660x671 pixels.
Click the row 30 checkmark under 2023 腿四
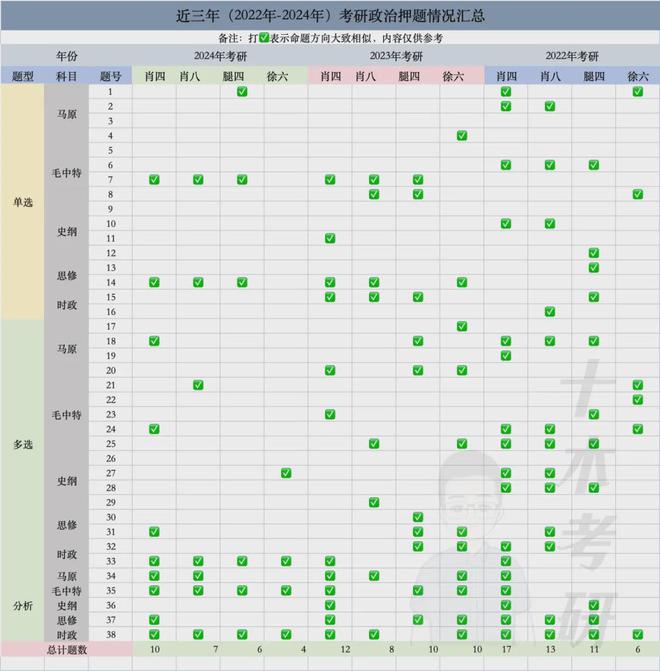point(418,517)
